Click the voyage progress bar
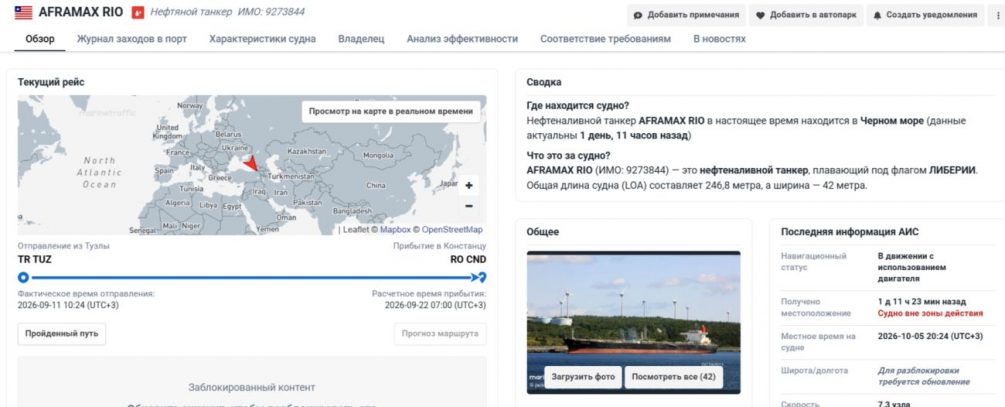 tap(253, 278)
